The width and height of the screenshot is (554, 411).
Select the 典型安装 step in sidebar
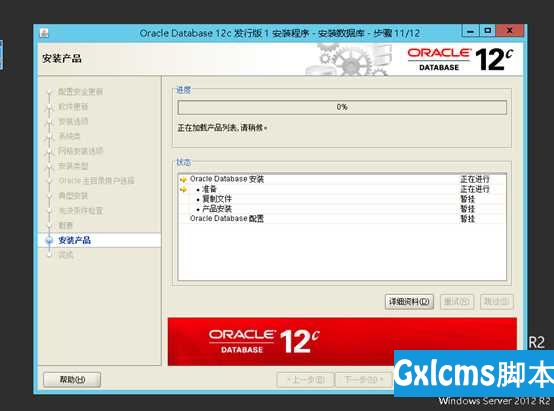pos(73,196)
